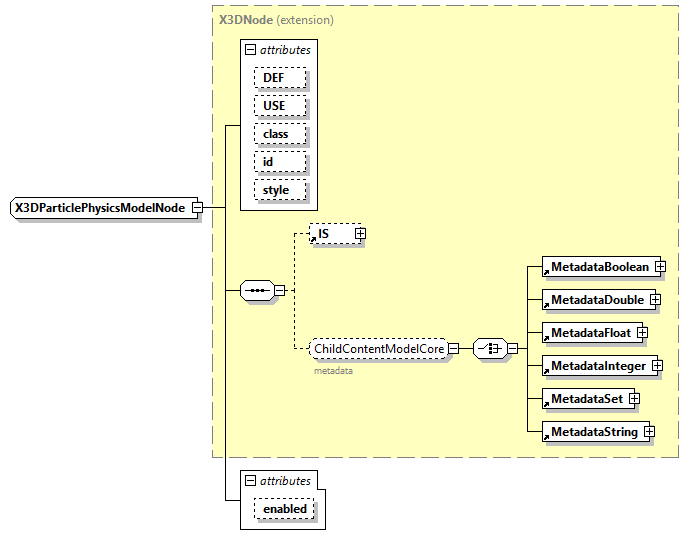This screenshot has width=689, height=549.
Task: Click the reference arrow on MetadataFloat
Action: point(546,338)
